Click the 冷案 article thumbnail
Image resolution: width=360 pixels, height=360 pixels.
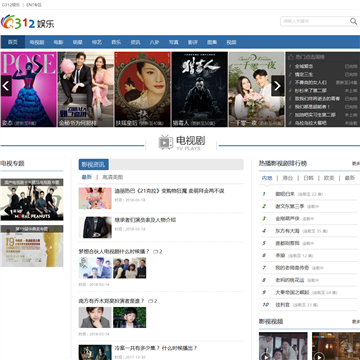[x=95, y=352]
